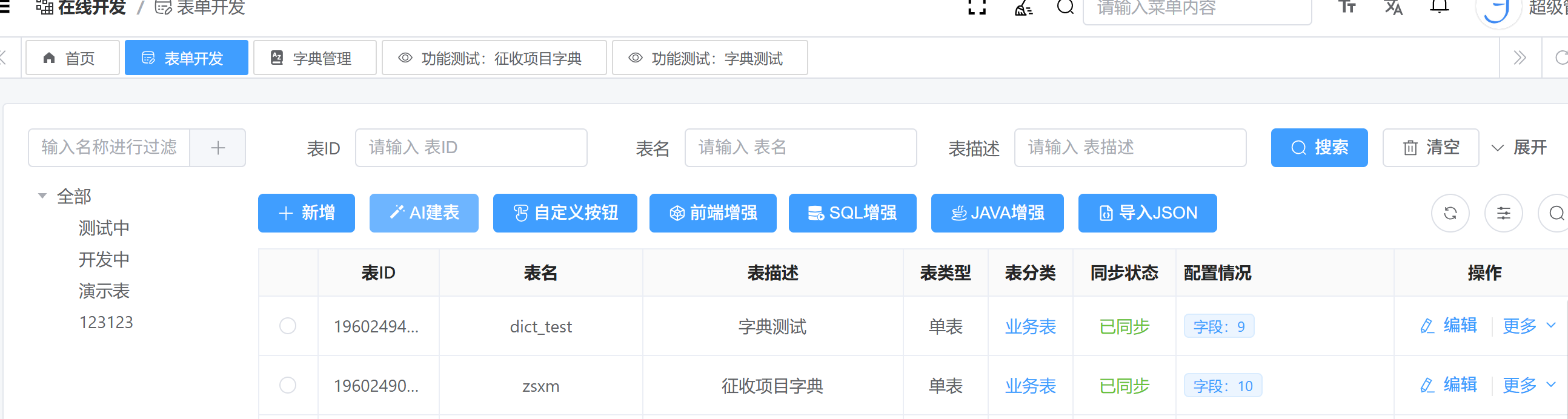The image size is (1568, 419).
Task: Switch to the 字典管理 tab
Action: [x=314, y=58]
